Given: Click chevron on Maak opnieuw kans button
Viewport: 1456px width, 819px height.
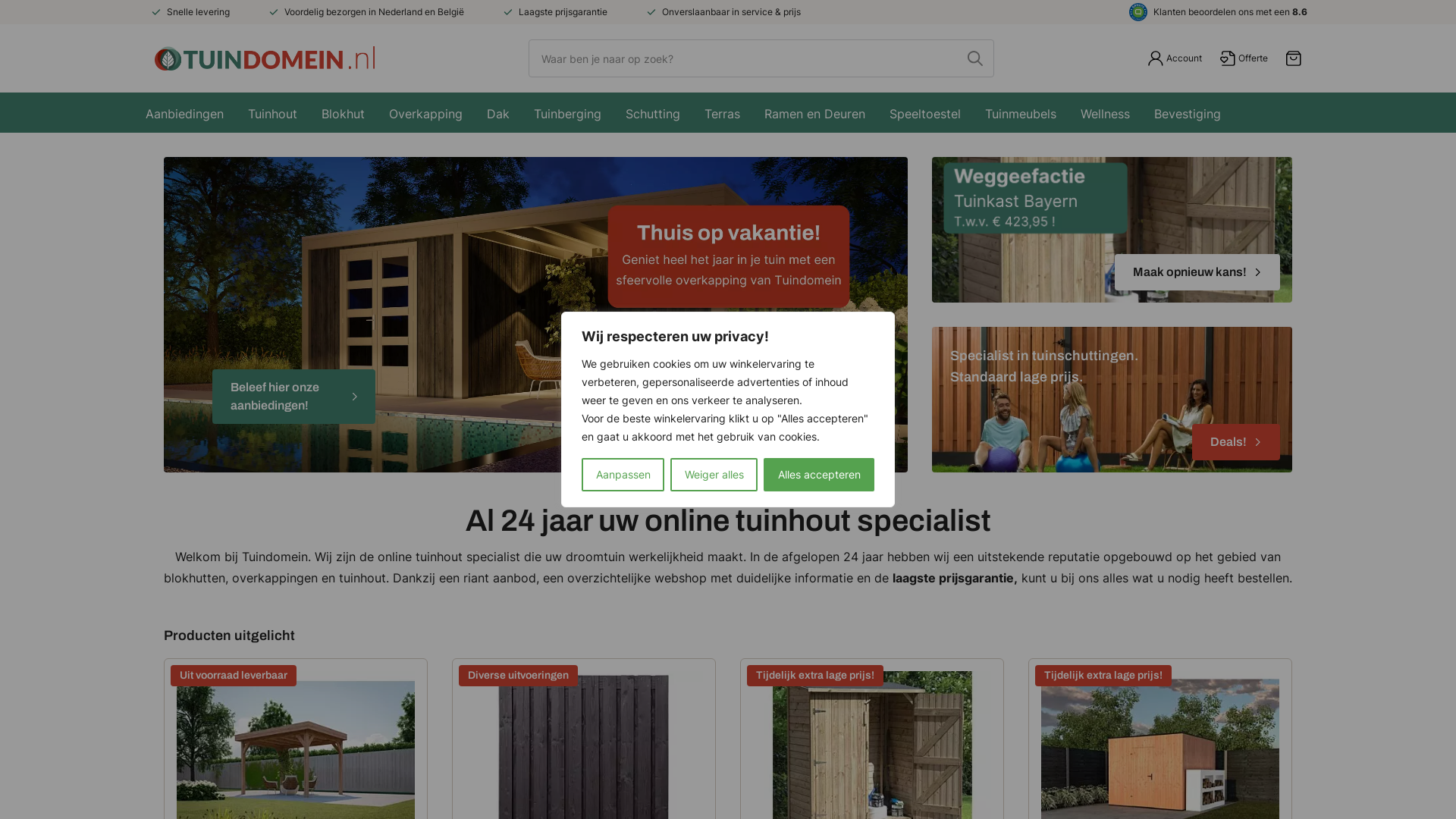Looking at the screenshot, I should tap(1257, 272).
